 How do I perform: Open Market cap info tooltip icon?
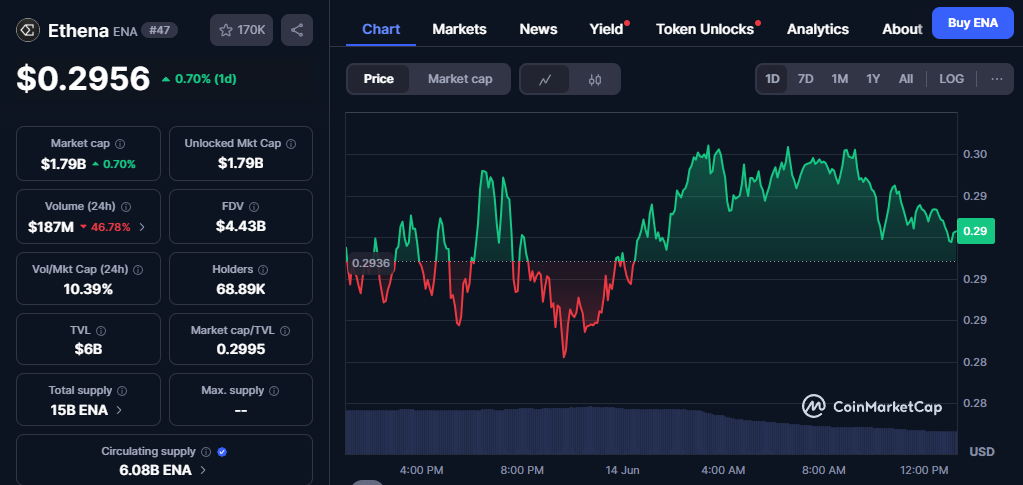coord(121,144)
